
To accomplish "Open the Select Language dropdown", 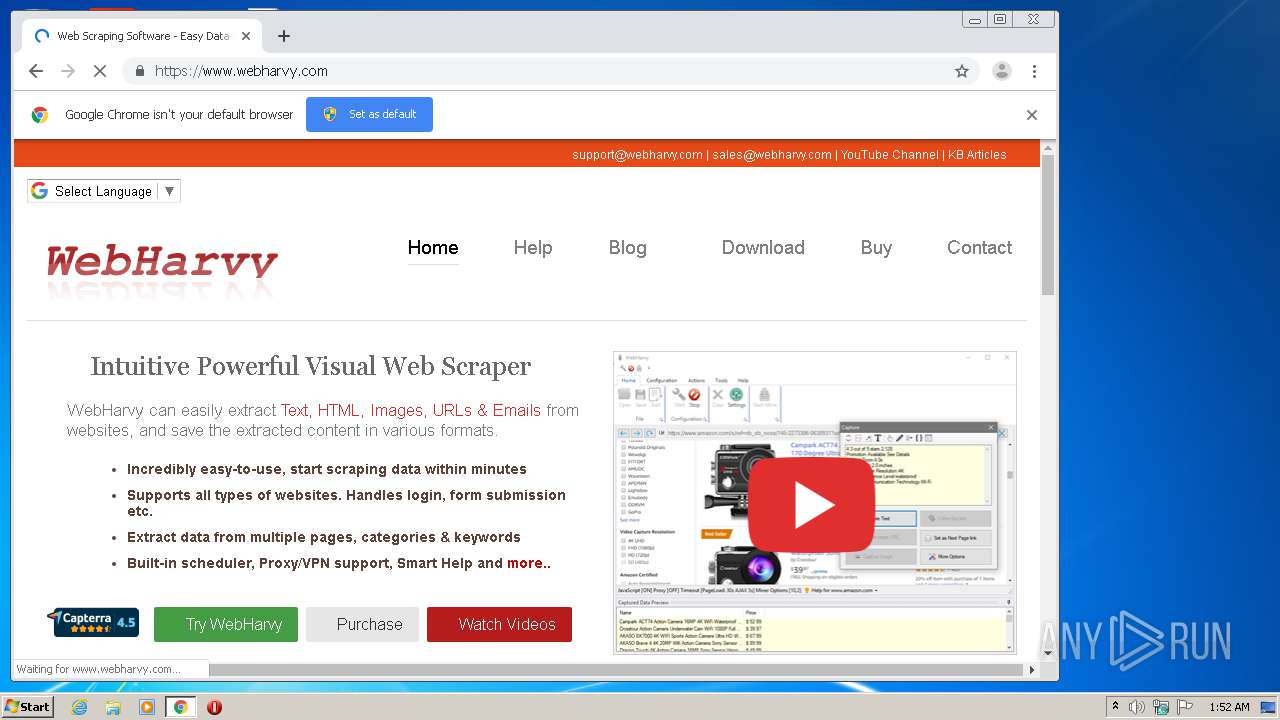I will tap(104, 191).
